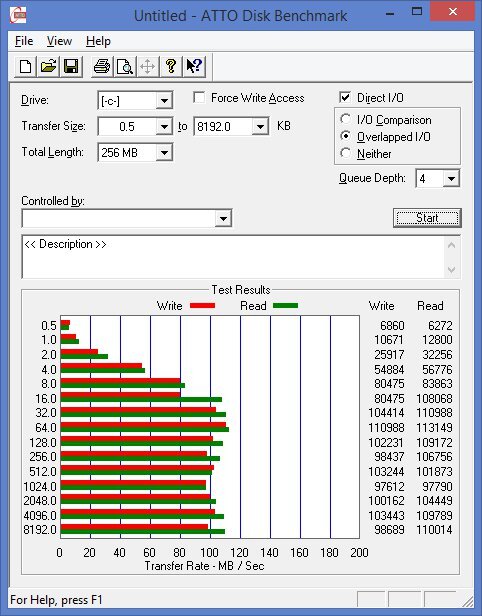
Task: Click the 8192.0 row label in chart
Action: [x=40, y=530]
